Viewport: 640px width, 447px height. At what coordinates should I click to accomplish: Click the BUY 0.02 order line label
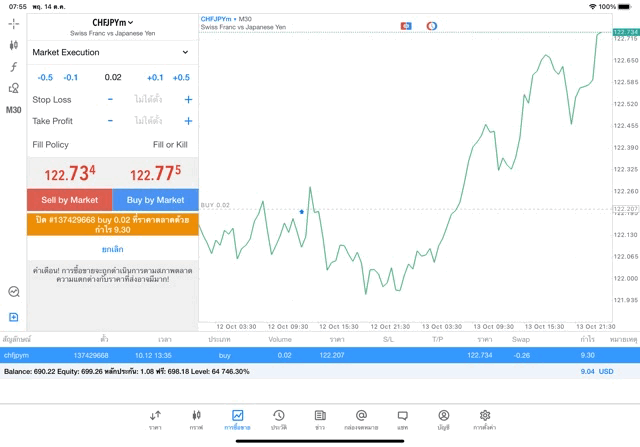215,205
